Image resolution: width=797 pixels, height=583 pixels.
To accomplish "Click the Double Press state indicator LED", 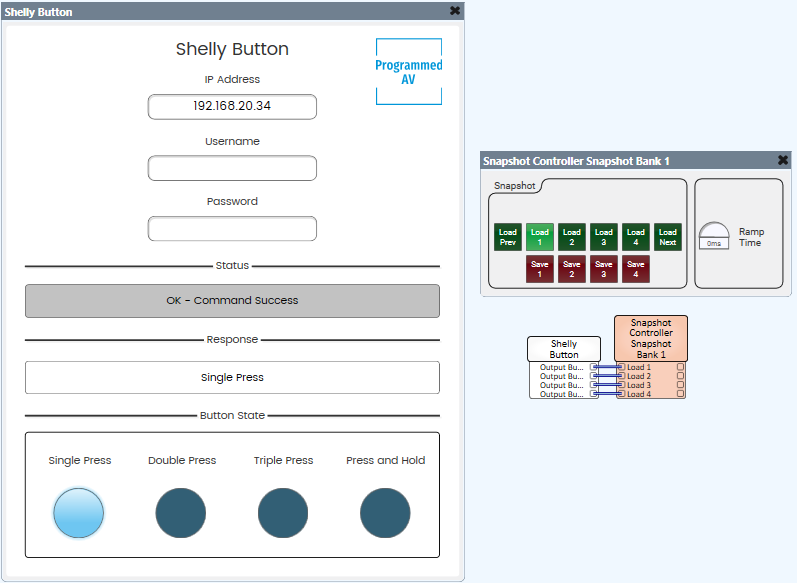I will pos(181,513).
